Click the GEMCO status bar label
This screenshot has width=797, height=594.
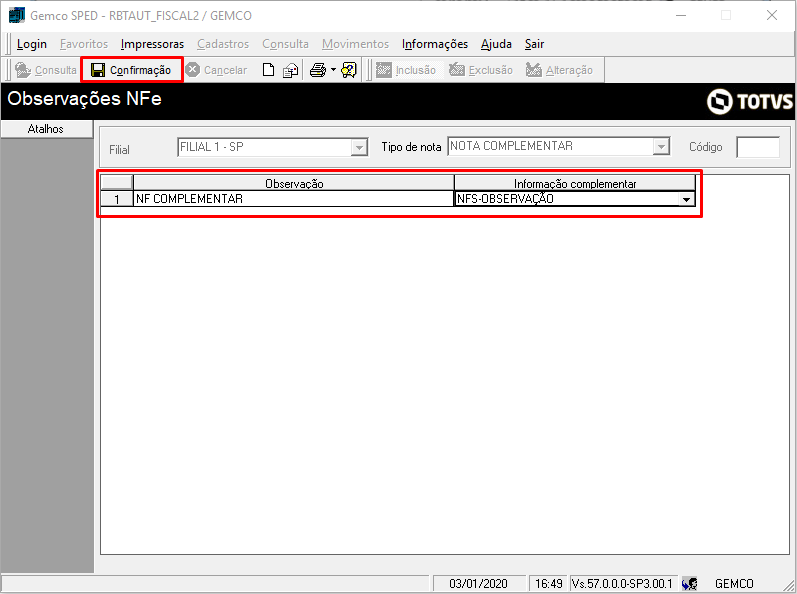pyautogui.click(x=734, y=583)
